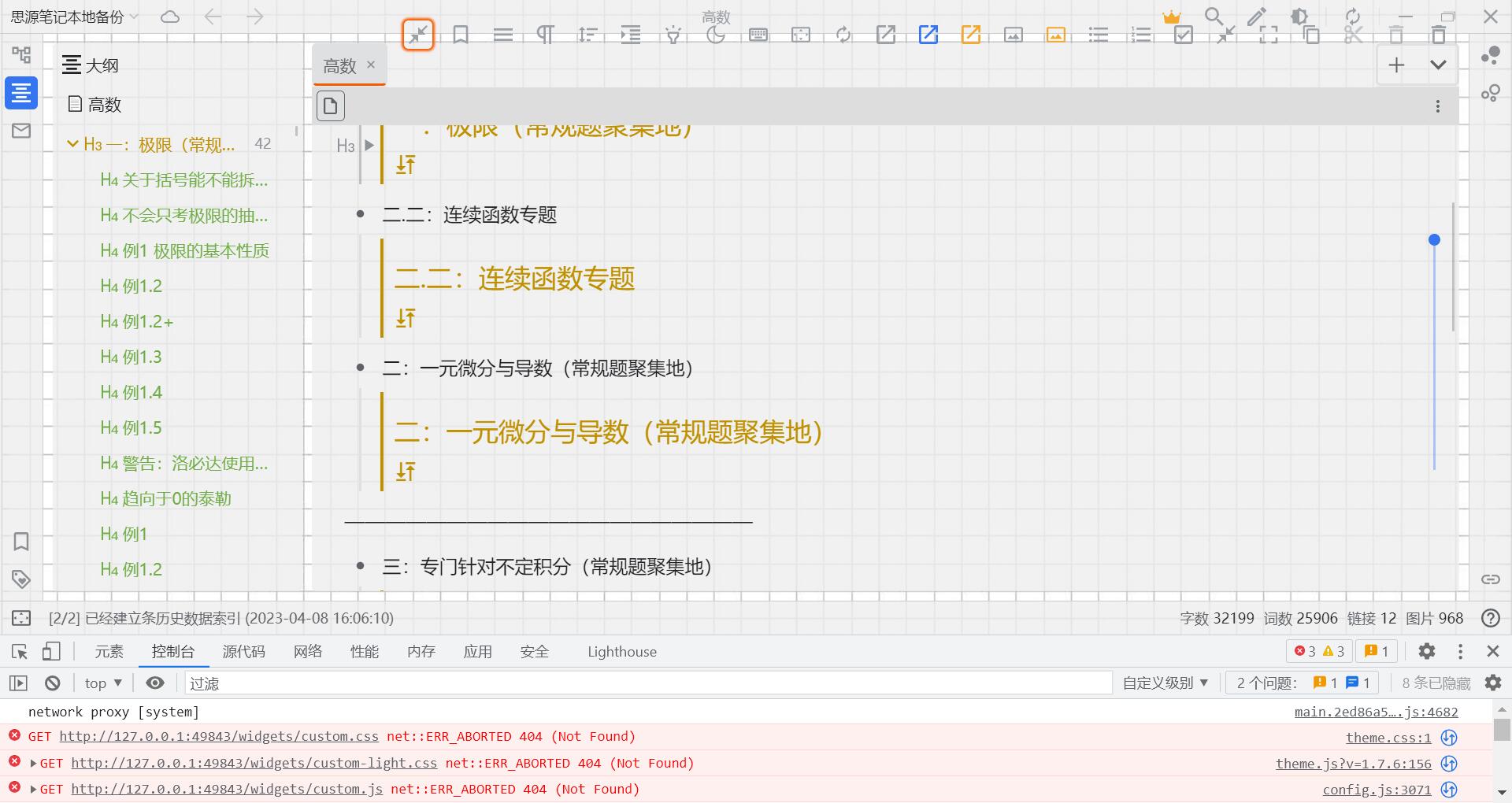Click the orange crown icon
The height and width of the screenshot is (803, 1512).
point(1172,17)
